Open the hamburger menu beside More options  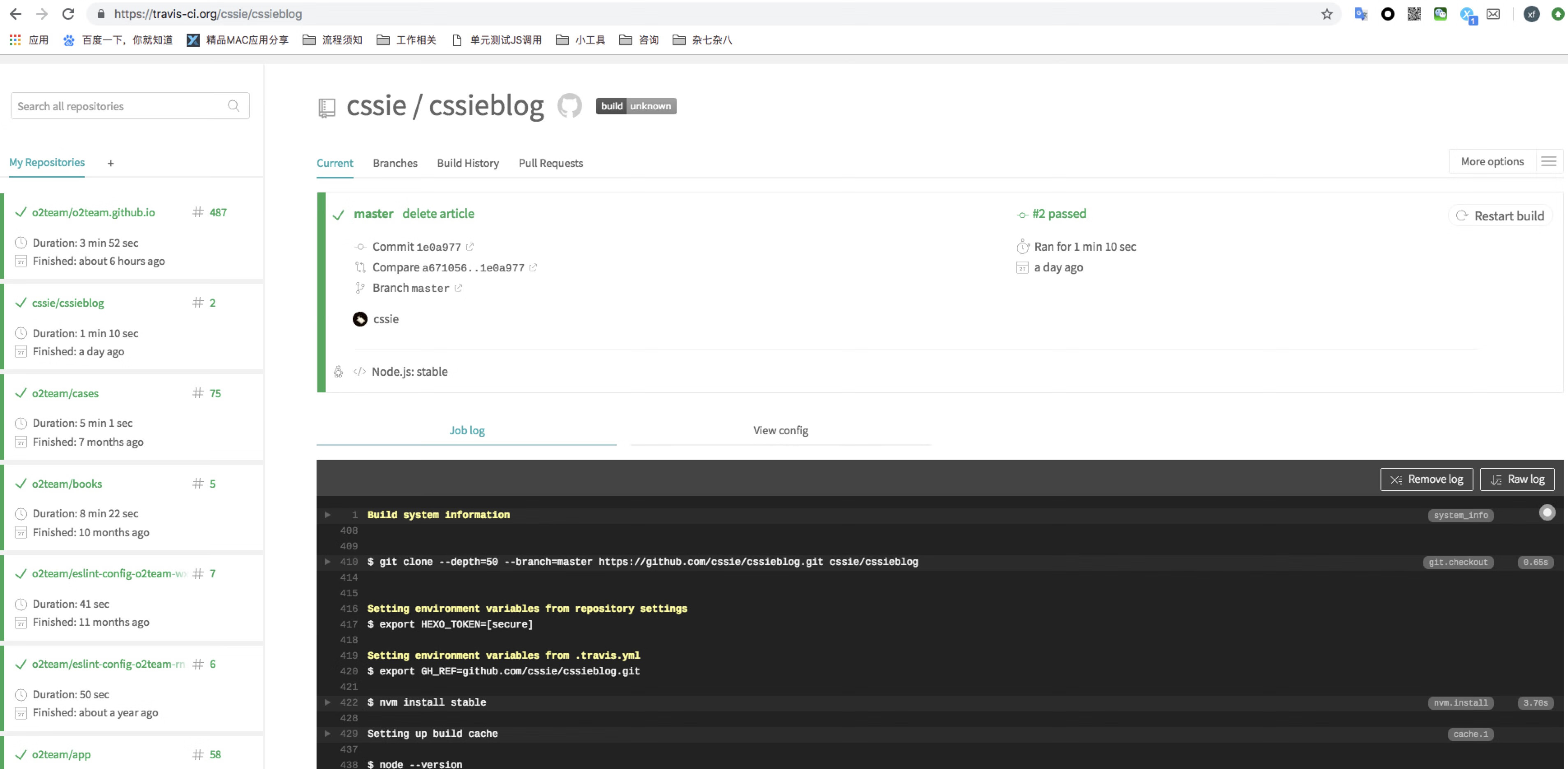click(1549, 161)
